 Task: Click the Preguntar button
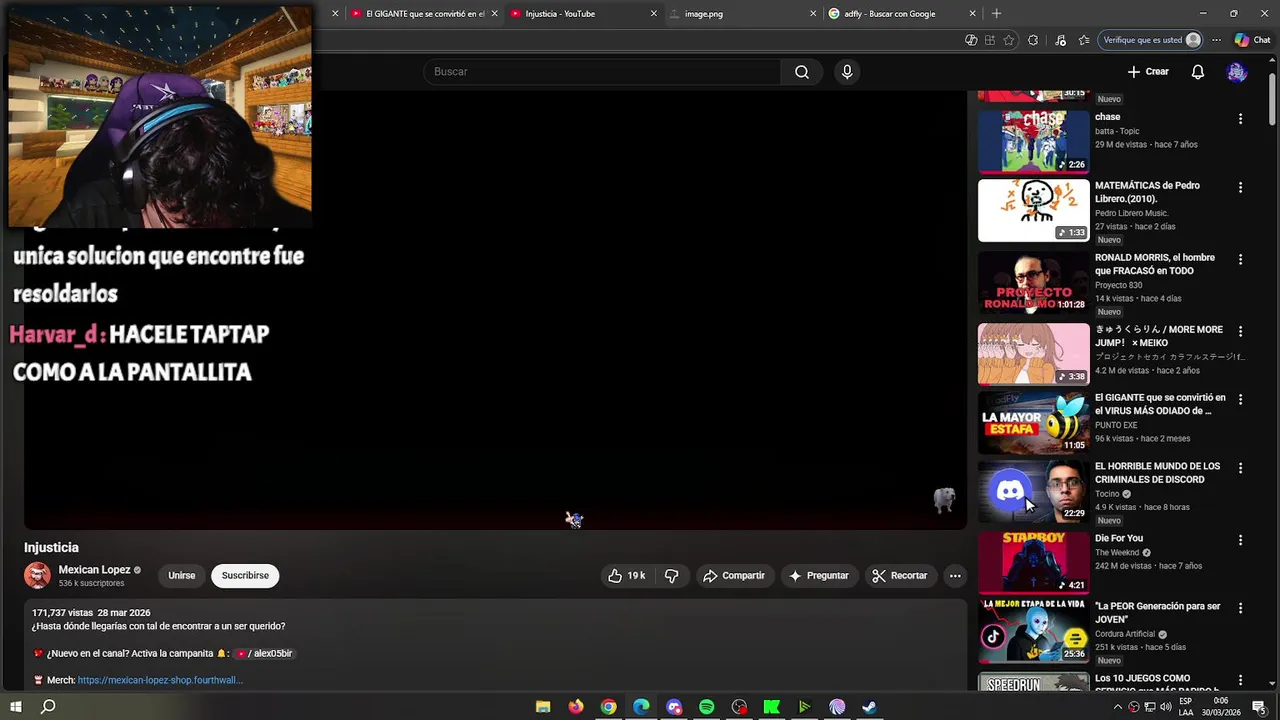tap(818, 576)
